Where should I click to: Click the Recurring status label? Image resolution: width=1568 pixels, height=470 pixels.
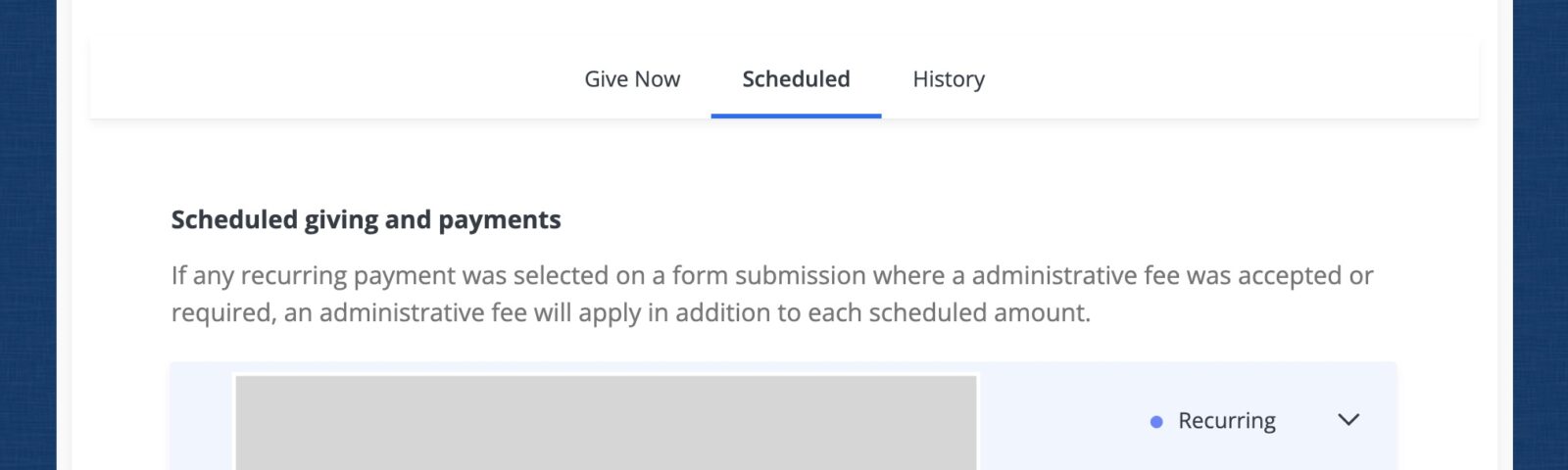click(1226, 421)
